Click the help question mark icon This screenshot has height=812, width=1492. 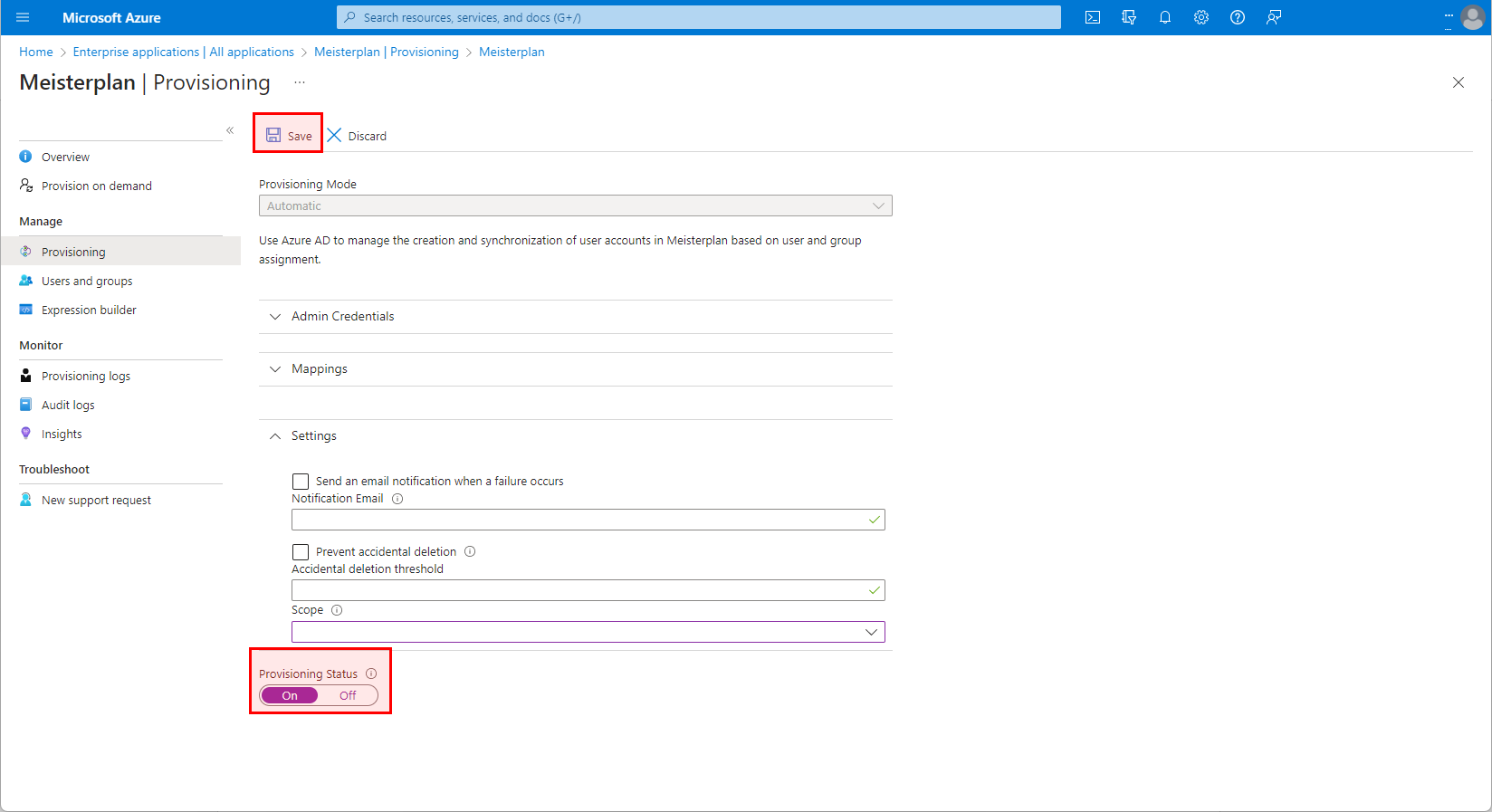point(1238,17)
